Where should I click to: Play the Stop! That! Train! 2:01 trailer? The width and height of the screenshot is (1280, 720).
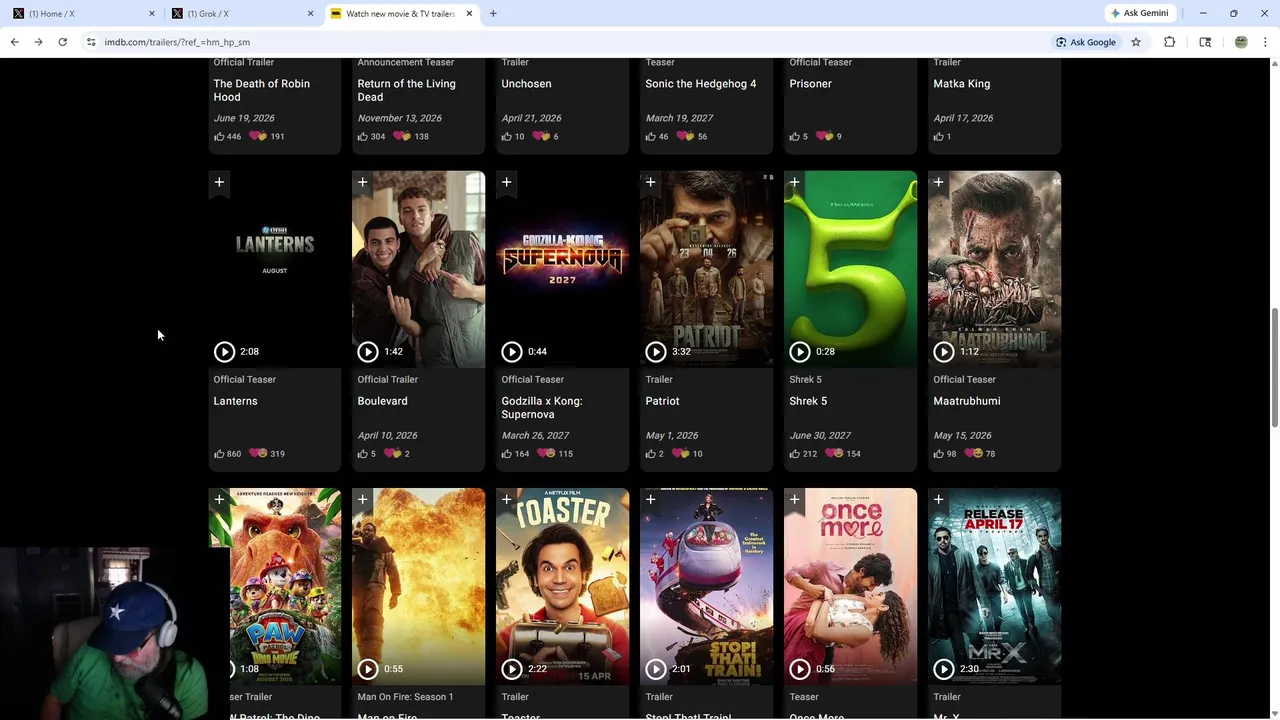tap(656, 669)
